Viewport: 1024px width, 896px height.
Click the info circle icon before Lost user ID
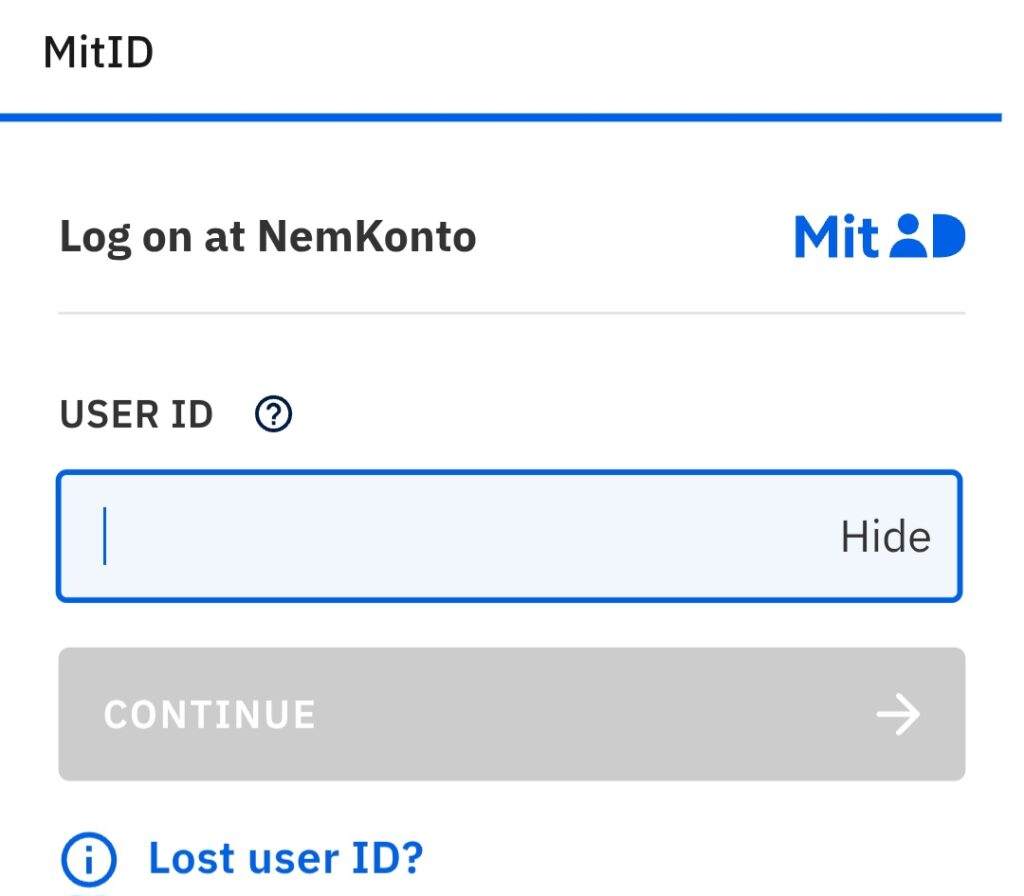point(89,858)
